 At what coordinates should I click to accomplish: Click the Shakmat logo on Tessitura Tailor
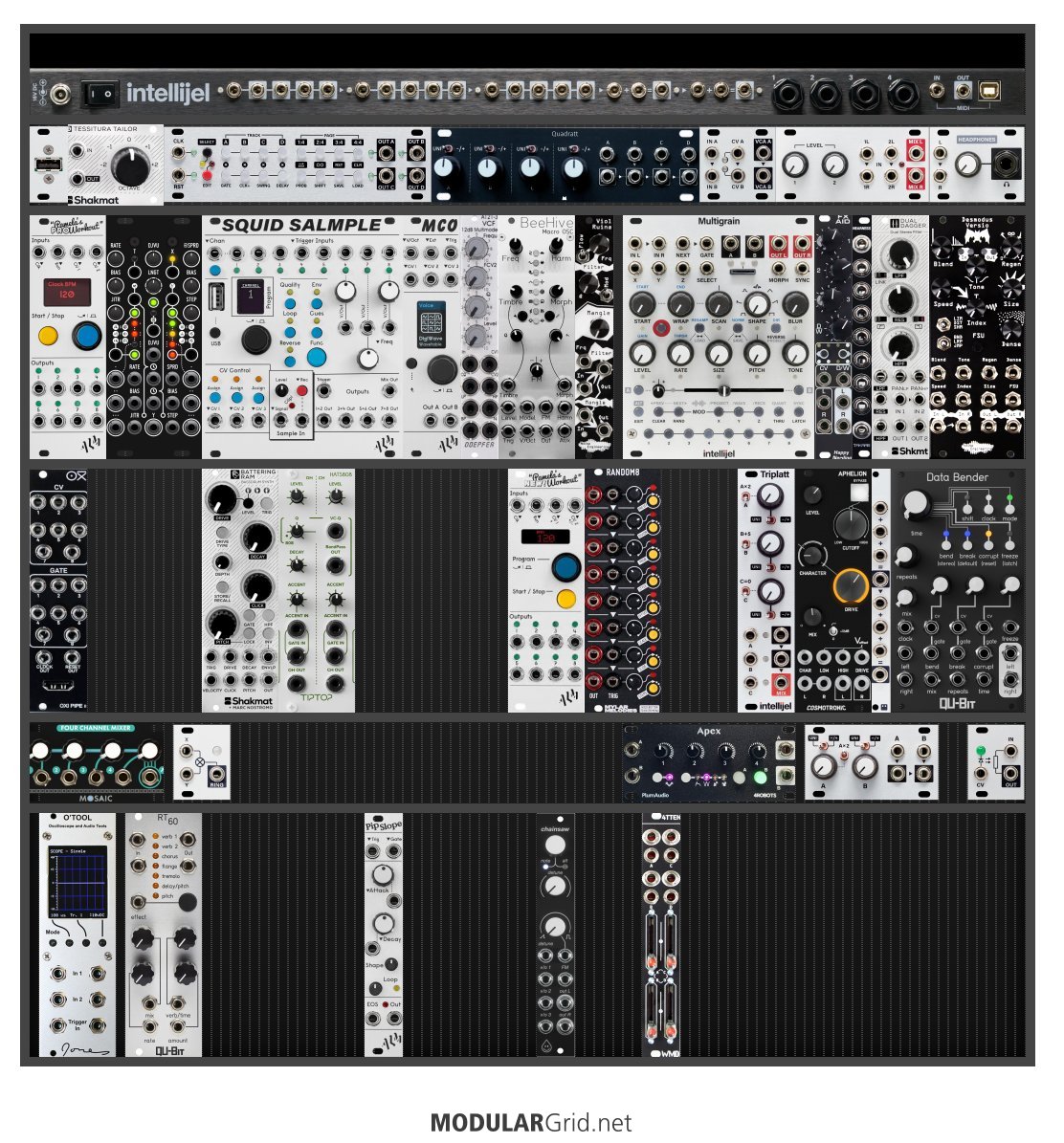point(93,200)
